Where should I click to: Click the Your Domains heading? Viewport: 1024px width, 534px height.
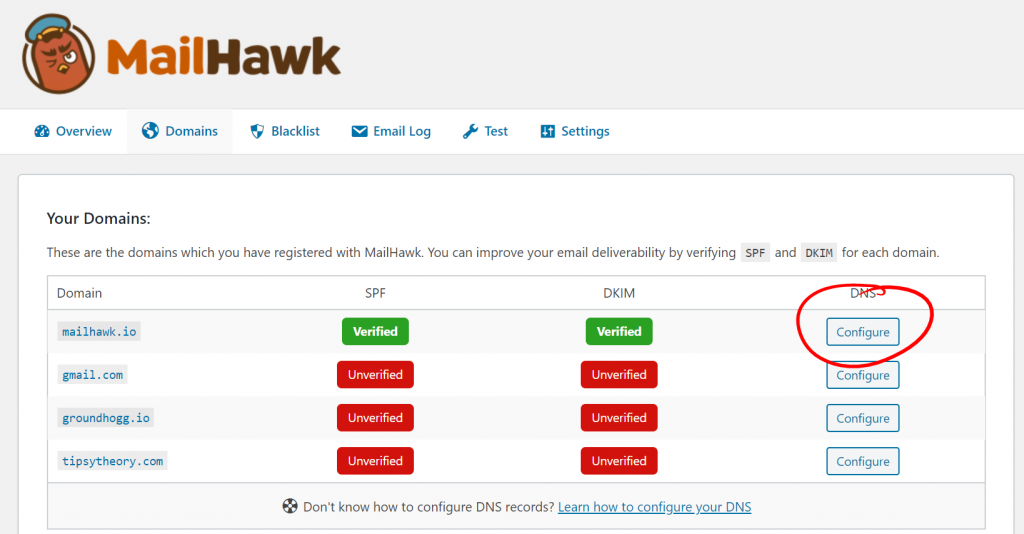point(98,219)
